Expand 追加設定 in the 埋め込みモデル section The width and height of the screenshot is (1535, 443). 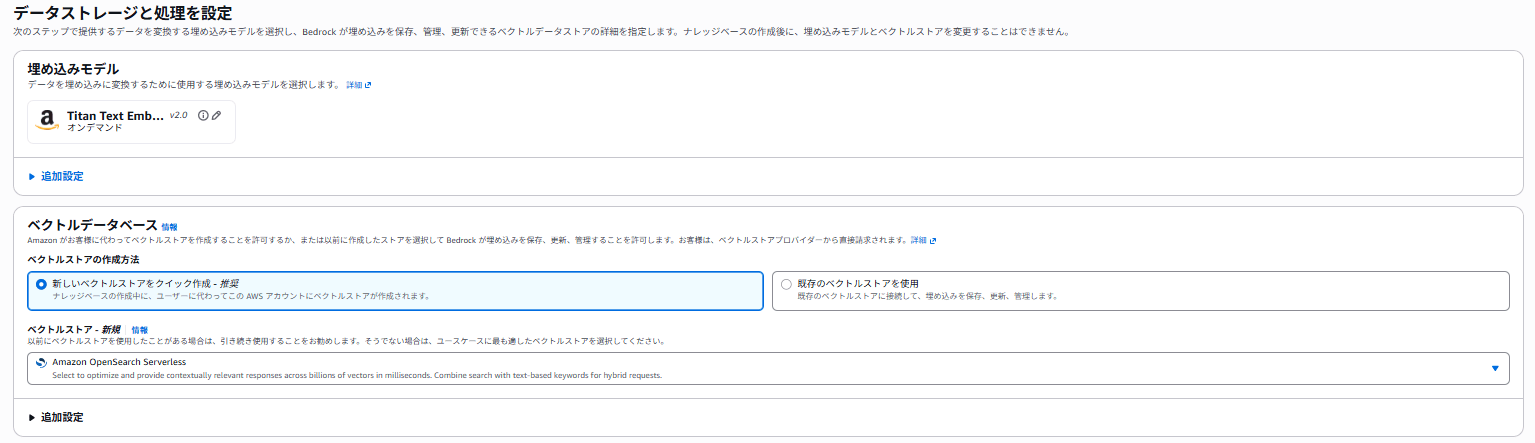pos(56,176)
